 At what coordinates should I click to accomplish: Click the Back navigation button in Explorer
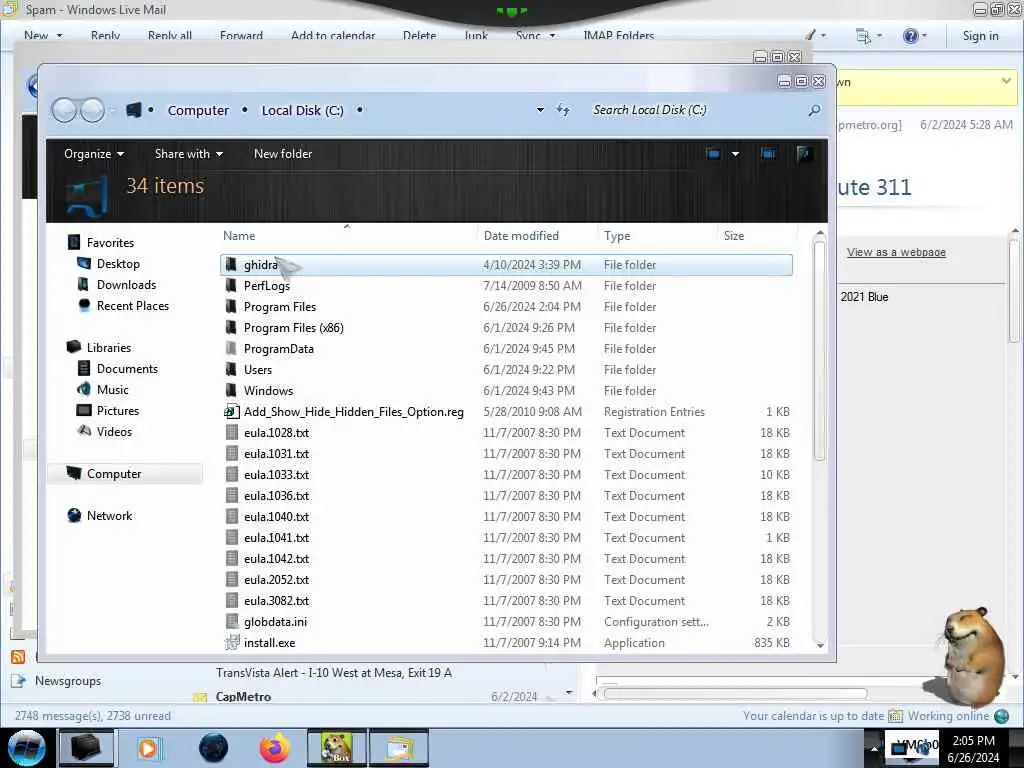pyautogui.click(x=65, y=110)
